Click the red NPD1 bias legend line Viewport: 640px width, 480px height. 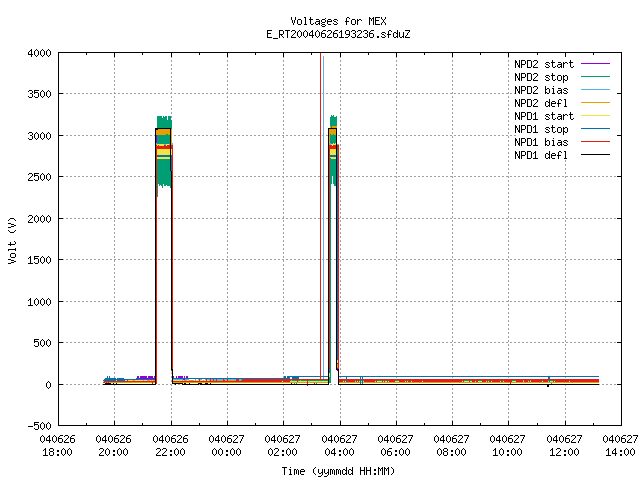[x=595, y=142]
